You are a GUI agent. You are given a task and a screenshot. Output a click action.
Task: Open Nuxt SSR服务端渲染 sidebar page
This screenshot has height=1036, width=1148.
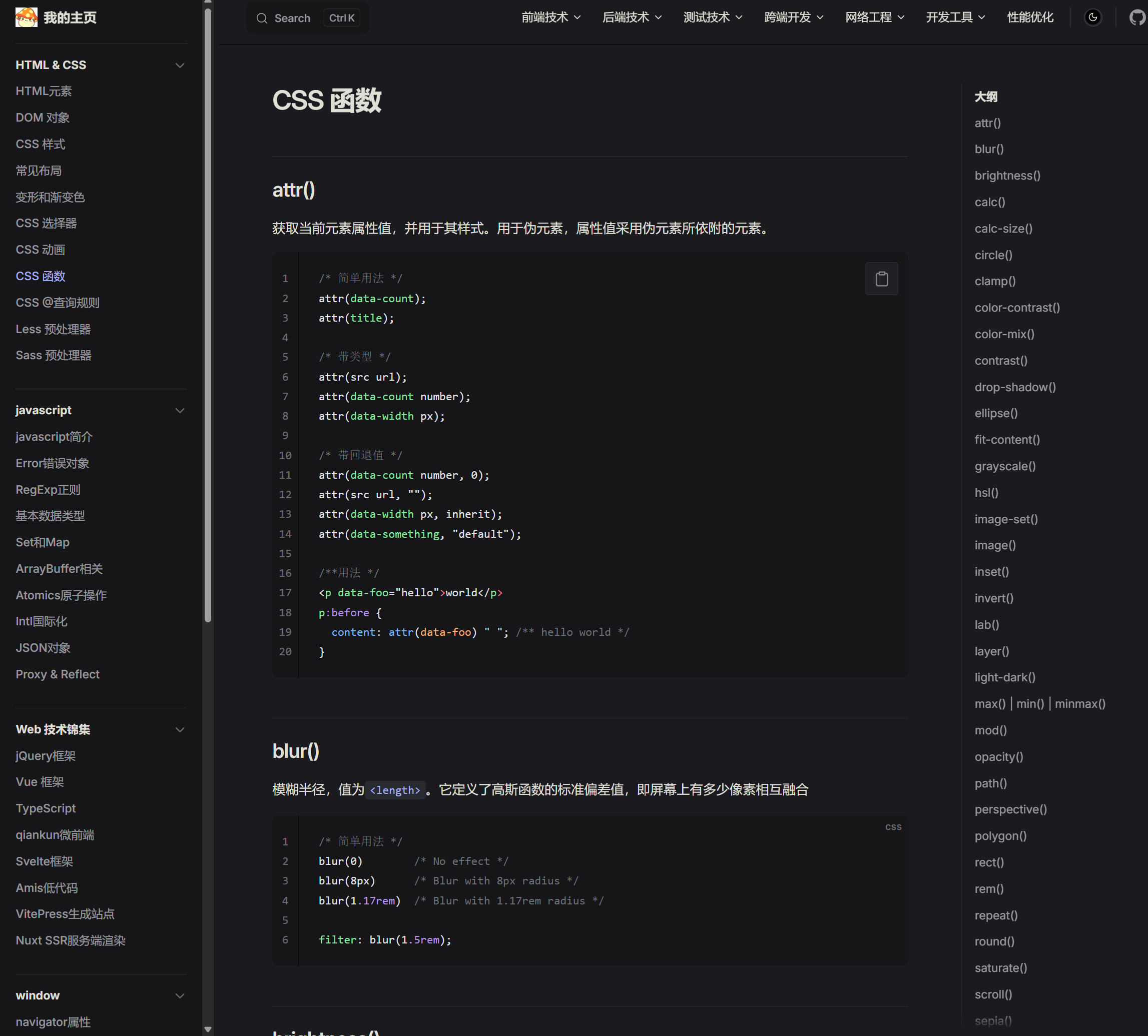tap(71, 941)
